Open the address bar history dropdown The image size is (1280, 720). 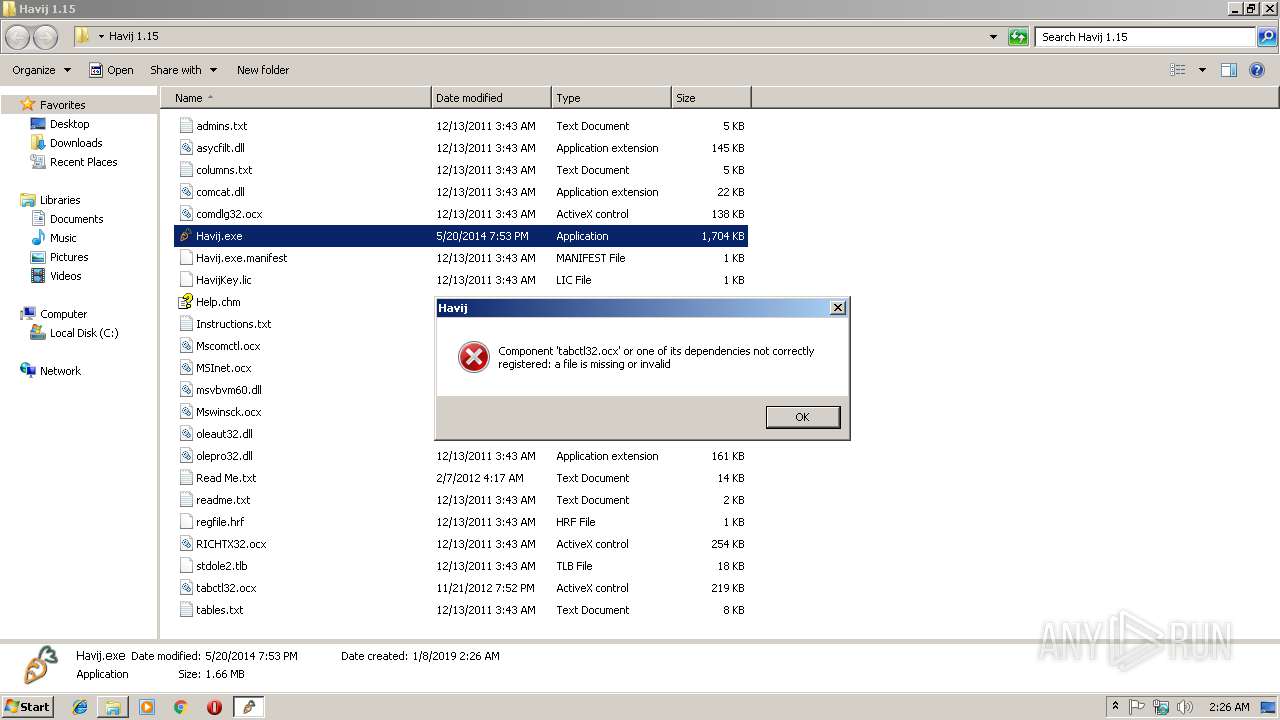pyautogui.click(x=993, y=37)
